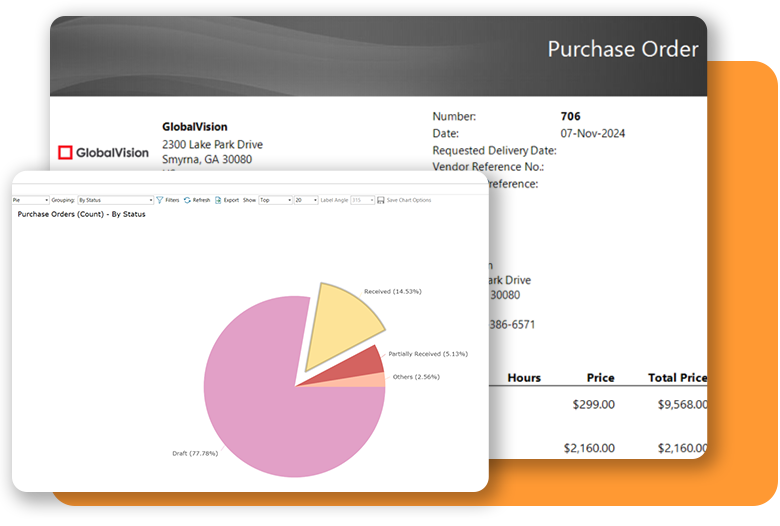Click the Refresh arrows icon
780x526 pixels.
(187, 200)
